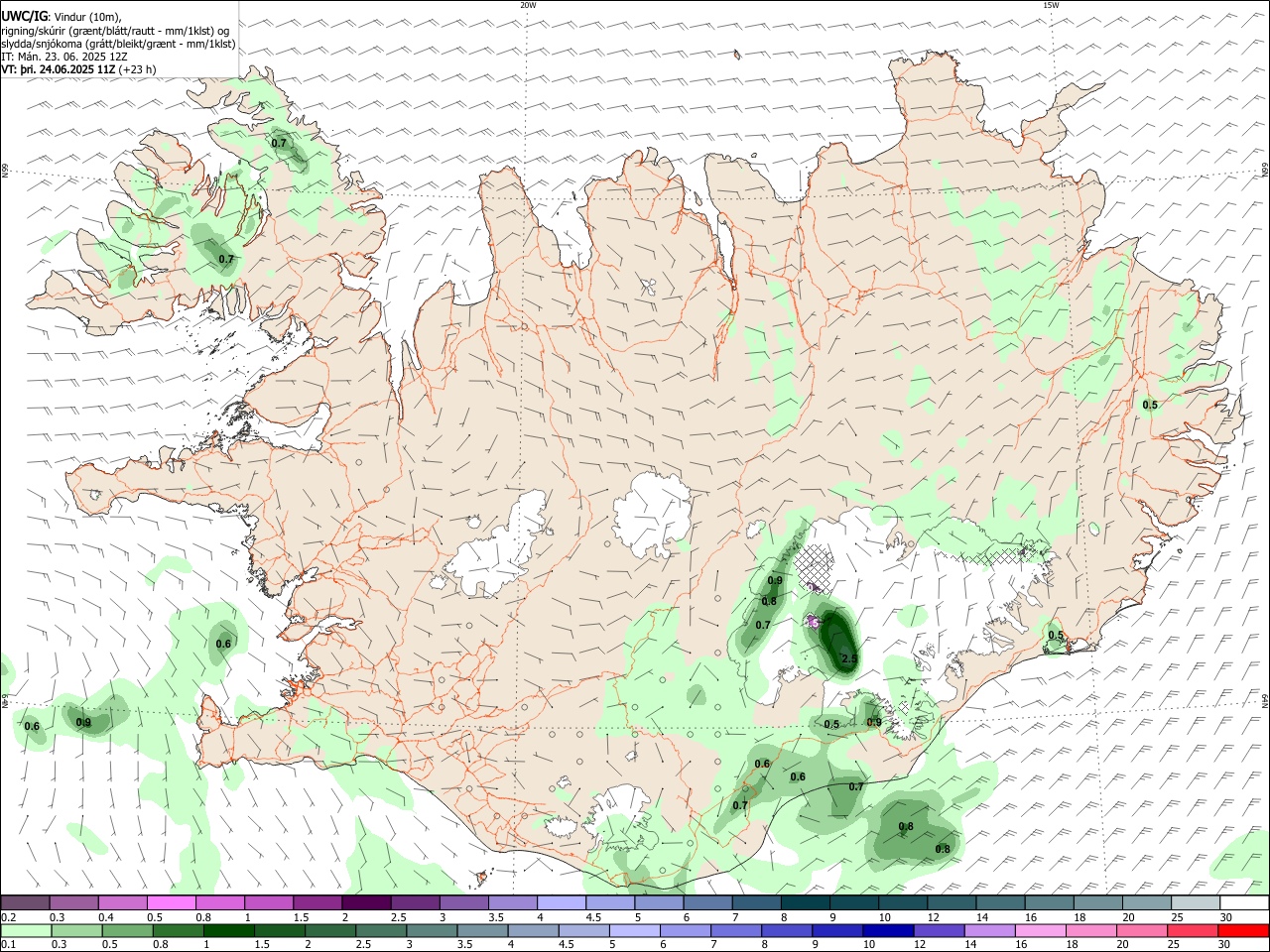Select the 'slydda/snjókoma (grátt/bleikt/grænt' header line
Viewport: 1270px width, 952px height.
(x=119, y=44)
